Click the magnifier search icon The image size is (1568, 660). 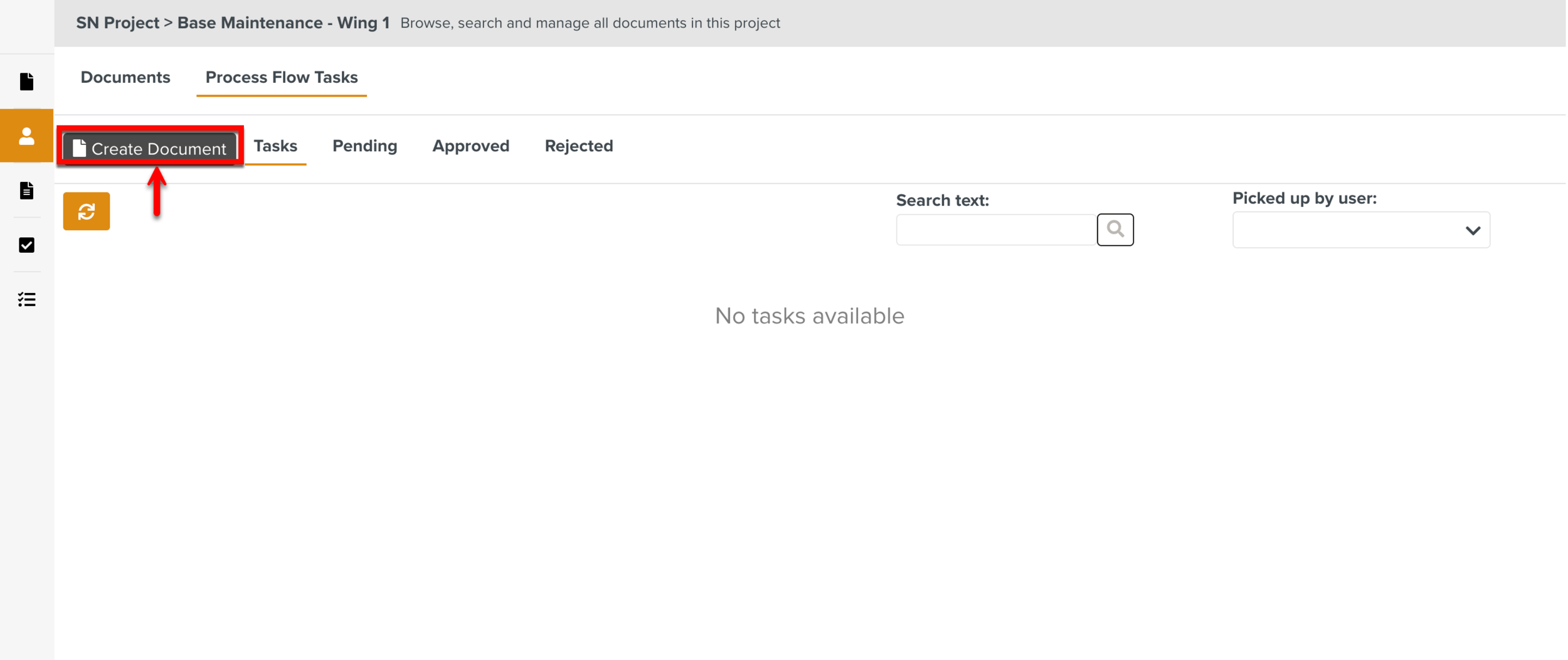coord(1116,229)
